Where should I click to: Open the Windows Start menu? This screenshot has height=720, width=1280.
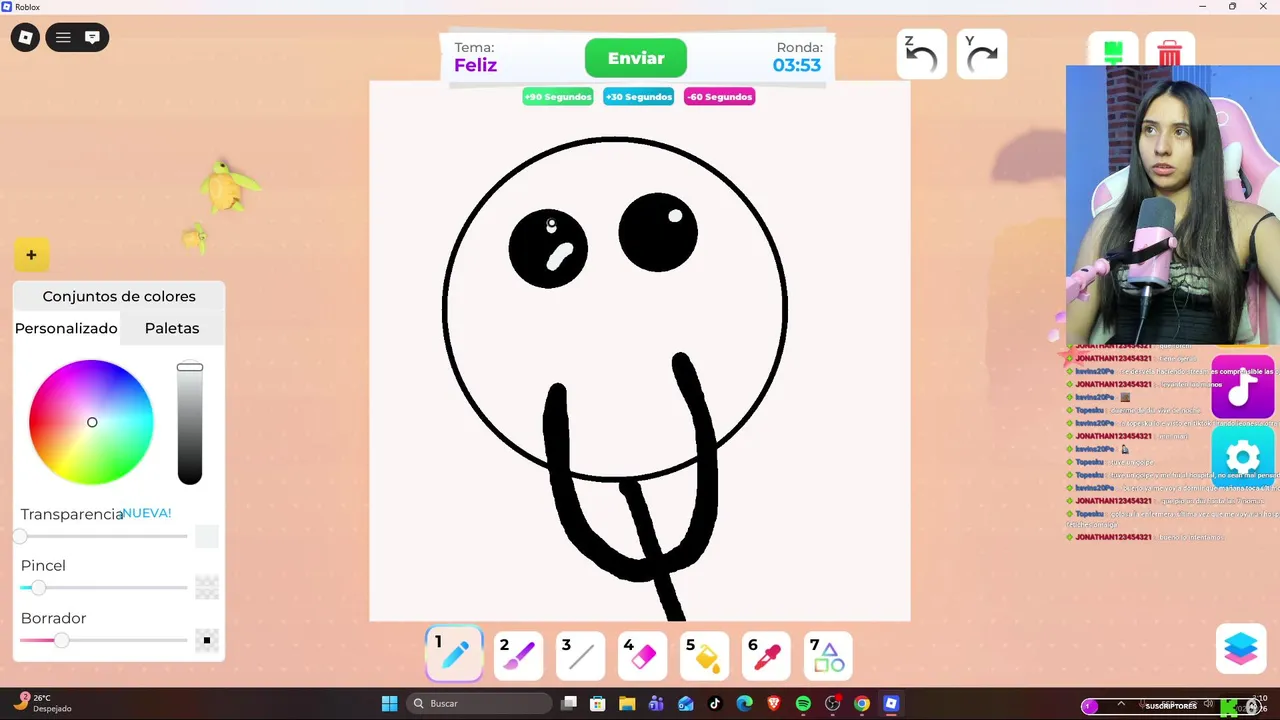click(389, 704)
